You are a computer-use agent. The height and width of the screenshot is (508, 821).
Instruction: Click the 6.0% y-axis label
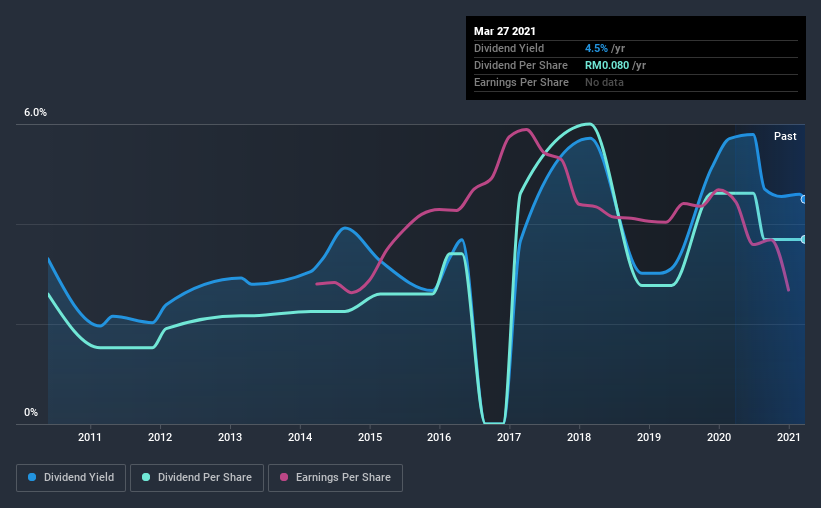[35, 113]
